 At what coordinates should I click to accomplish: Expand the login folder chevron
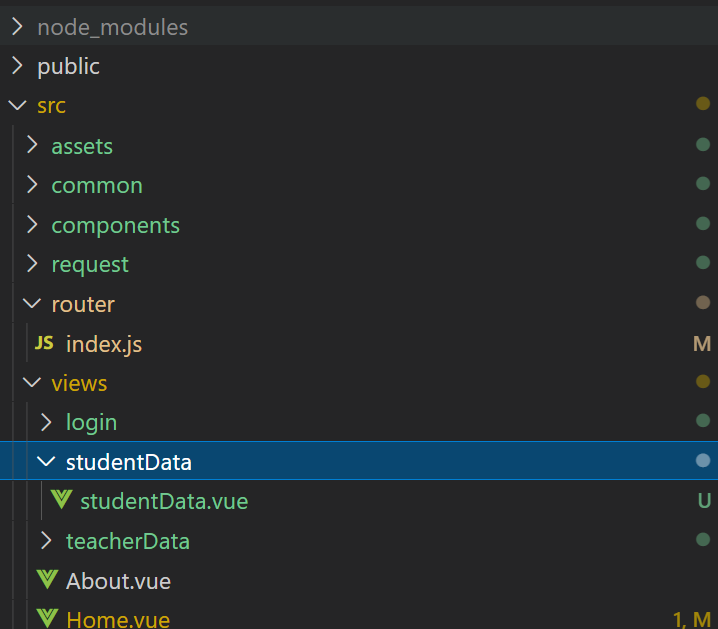[x=47, y=422]
